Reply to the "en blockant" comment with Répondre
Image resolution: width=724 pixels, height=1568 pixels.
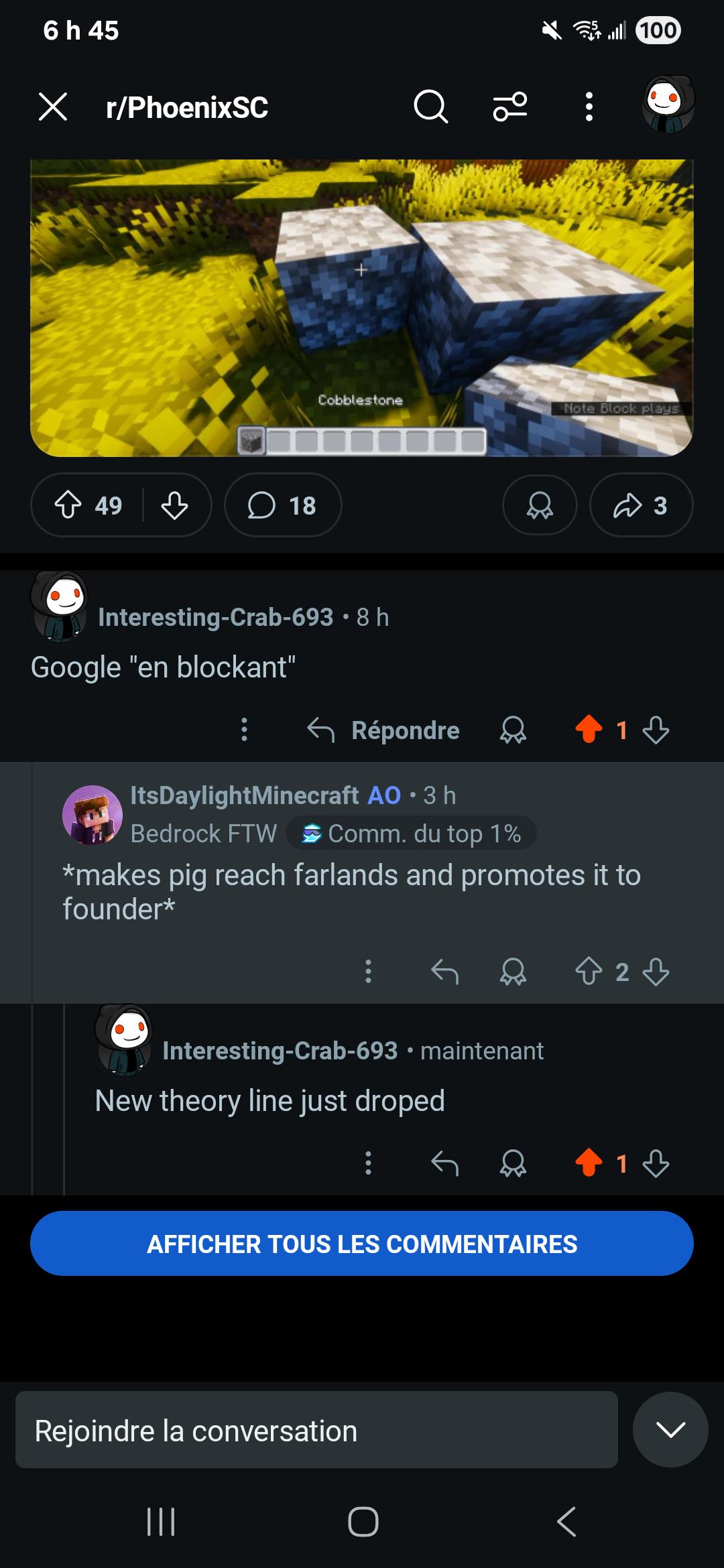click(383, 730)
